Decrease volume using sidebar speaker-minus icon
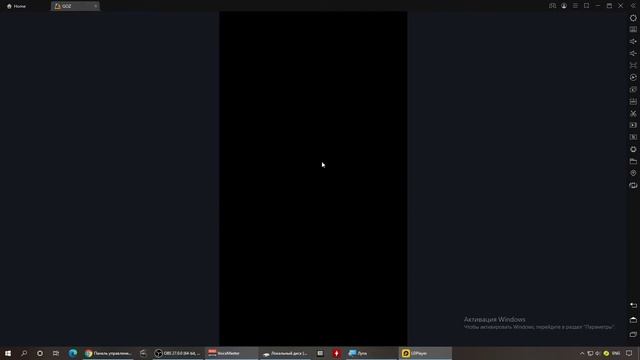Image resolution: width=640 pixels, height=360 pixels. pos(633,53)
